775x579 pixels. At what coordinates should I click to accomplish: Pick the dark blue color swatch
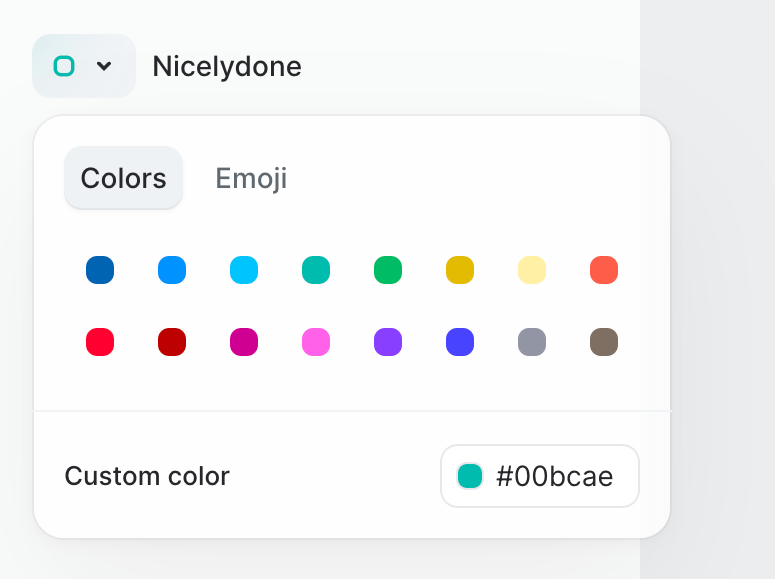point(100,270)
